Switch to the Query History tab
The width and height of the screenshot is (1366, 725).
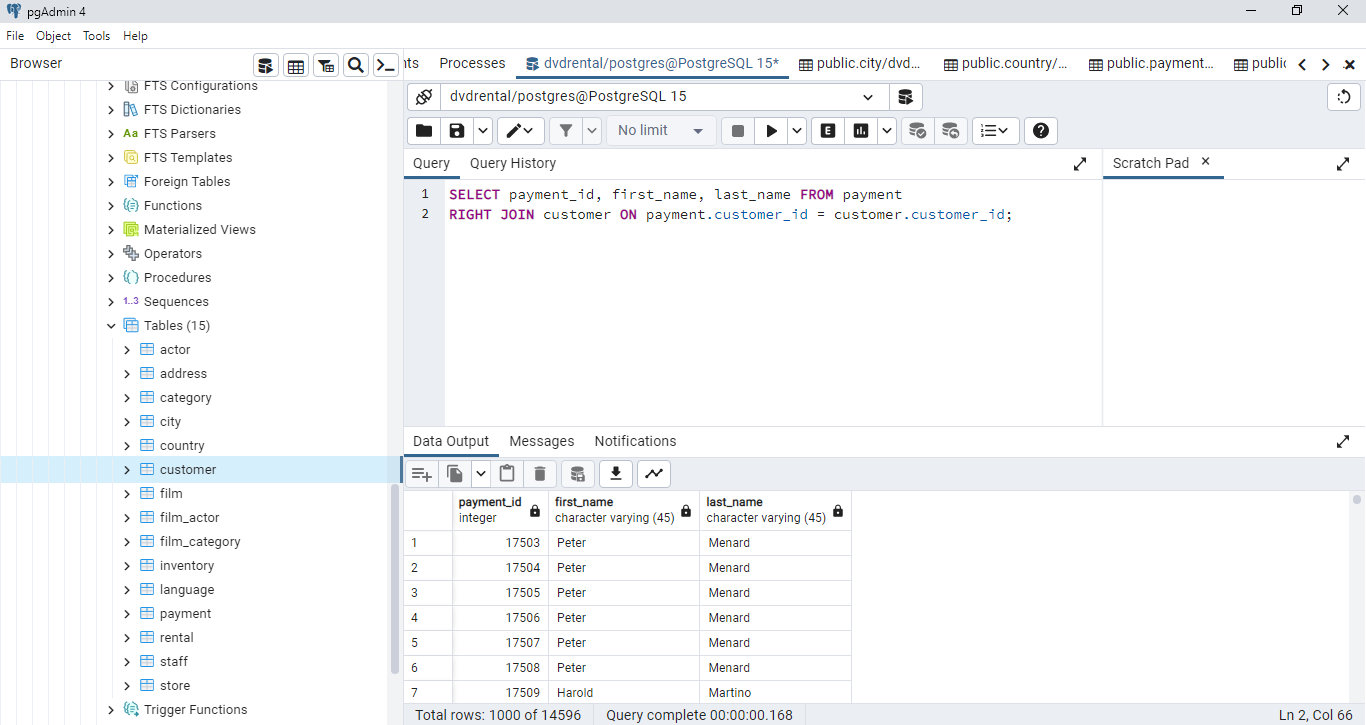coord(513,163)
